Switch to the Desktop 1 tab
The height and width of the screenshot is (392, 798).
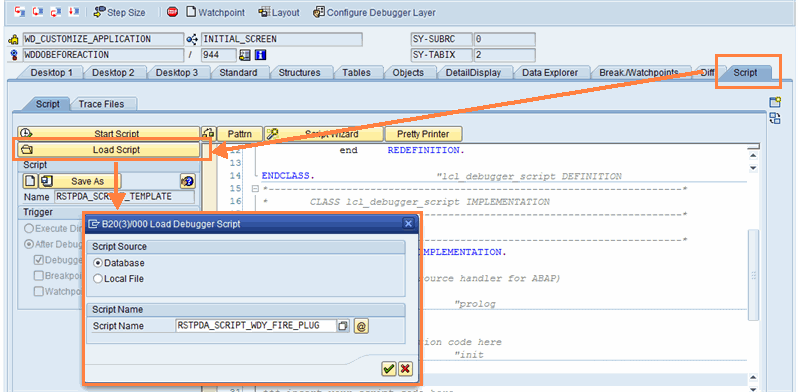pos(51,73)
